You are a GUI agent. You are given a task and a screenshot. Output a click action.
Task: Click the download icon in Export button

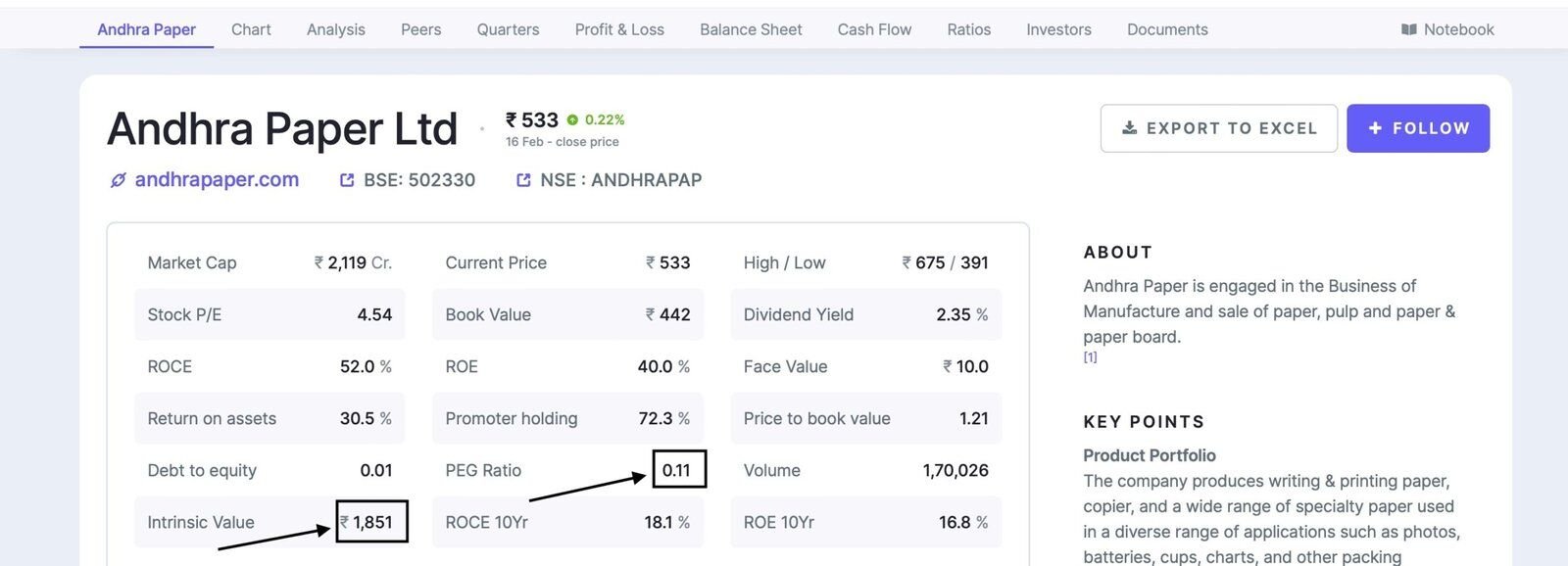pyautogui.click(x=1129, y=128)
